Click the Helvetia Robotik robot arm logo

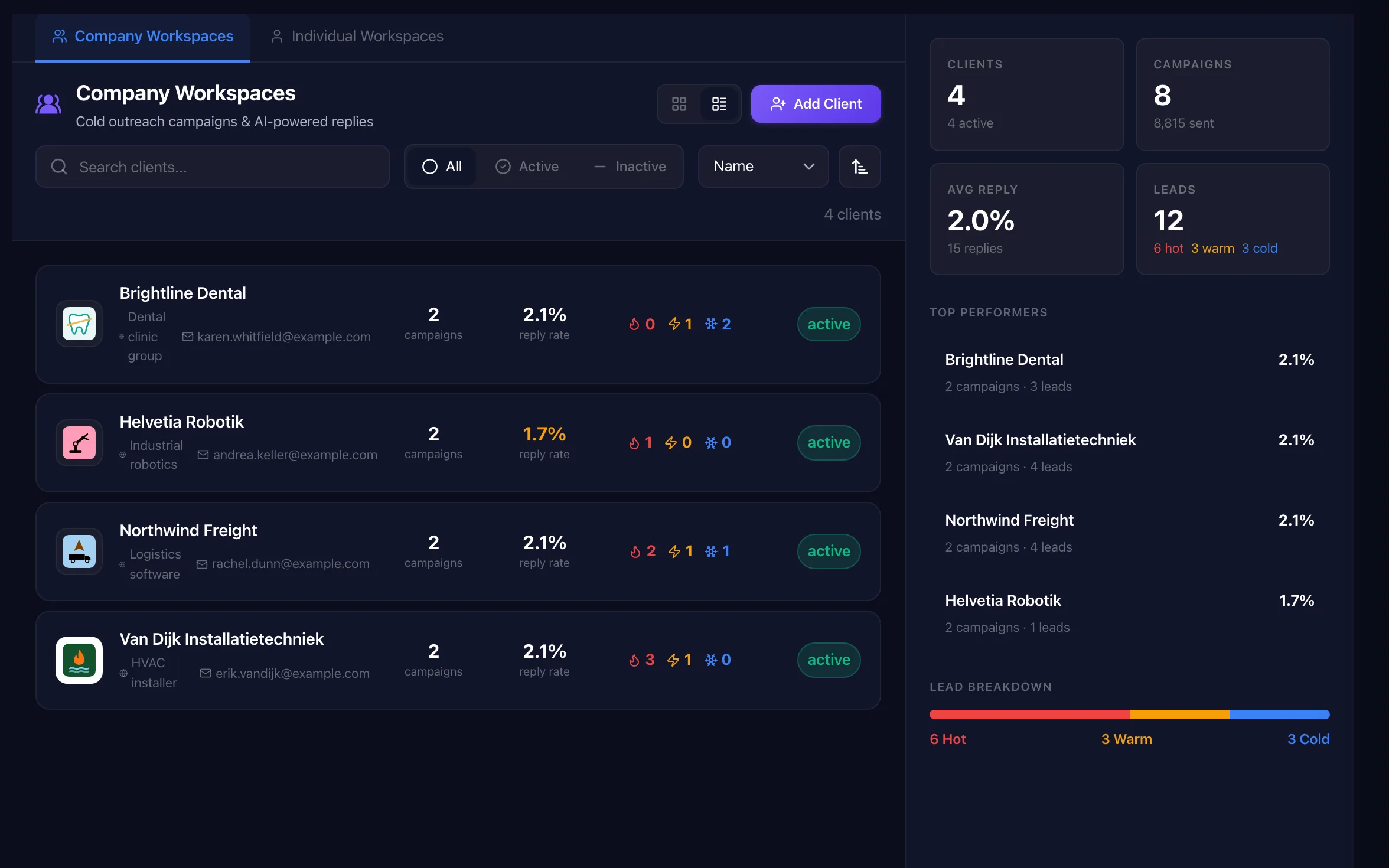coord(79,443)
